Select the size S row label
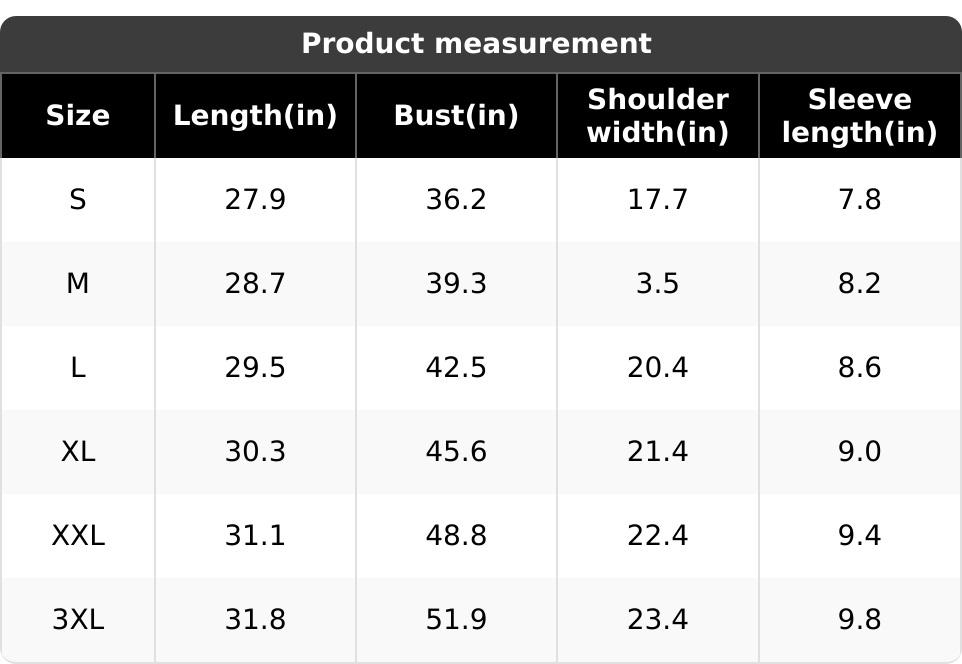Image resolution: width=962 pixels, height=664 pixels. pos(78,200)
